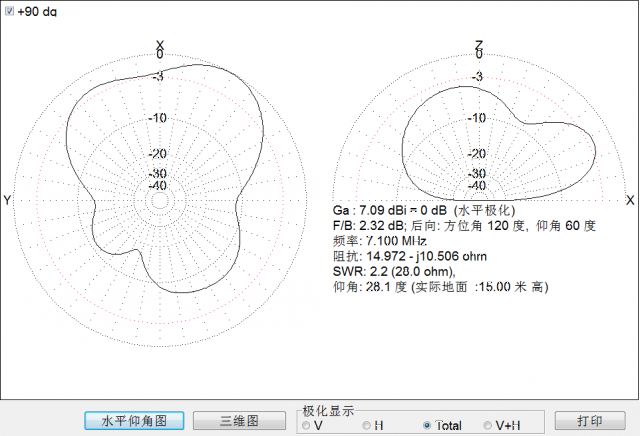
Task: Select the V+H polarization radio button
Action: tap(487, 425)
